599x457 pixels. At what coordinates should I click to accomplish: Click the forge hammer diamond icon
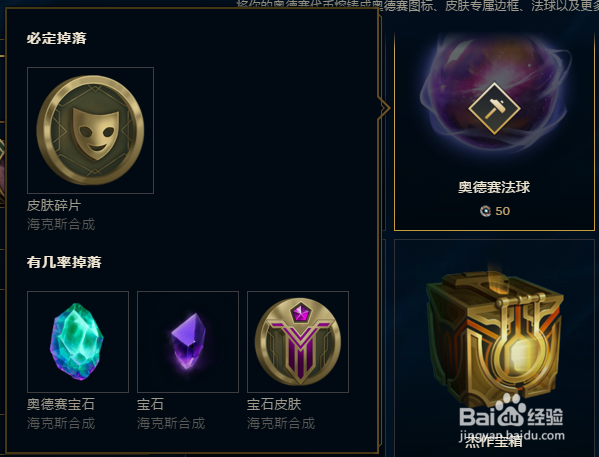coord(494,109)
